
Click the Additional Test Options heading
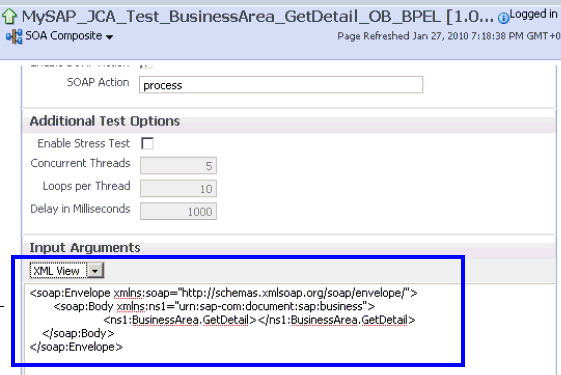(104, 121)
